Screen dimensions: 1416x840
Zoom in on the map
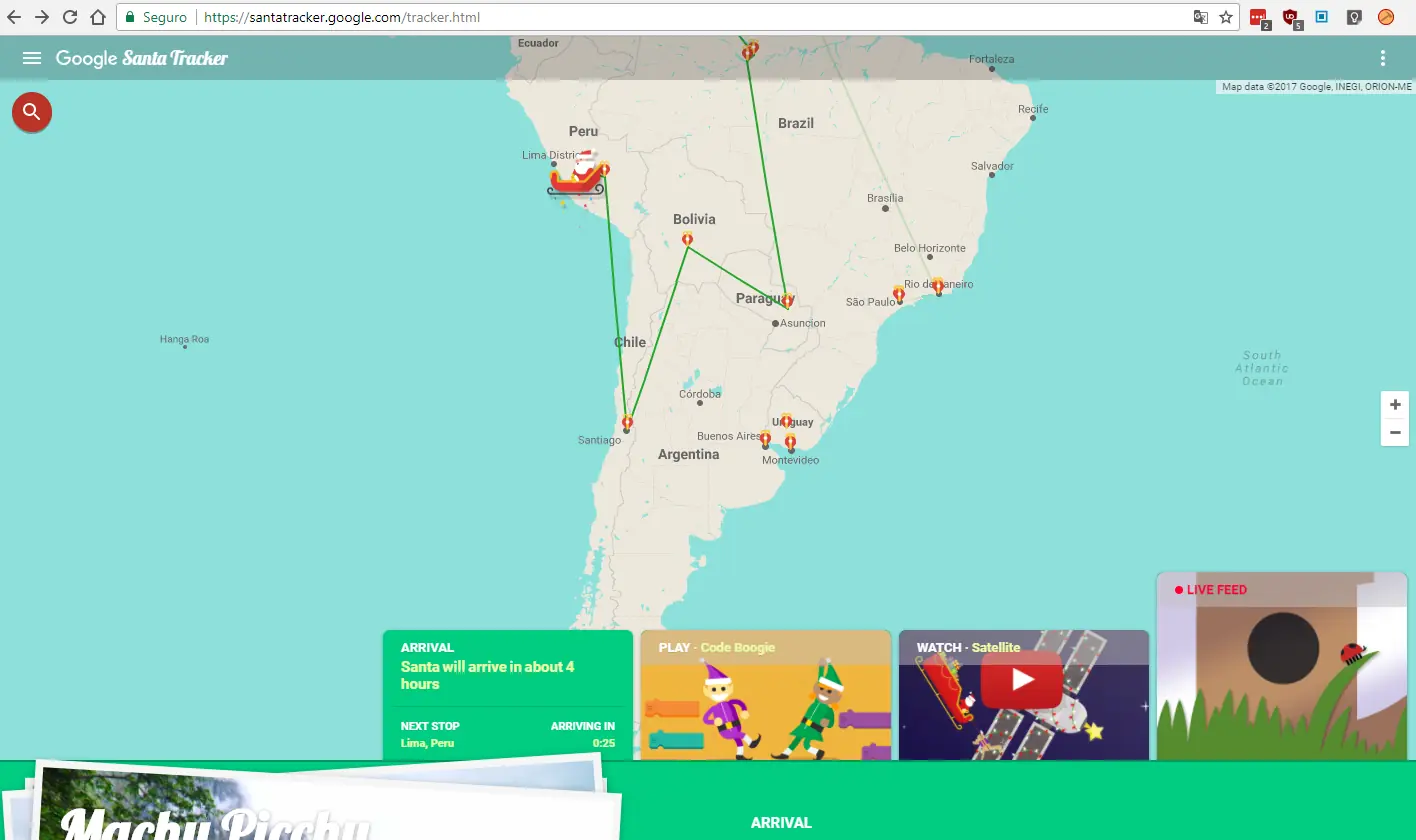[x=1394, y=404]
